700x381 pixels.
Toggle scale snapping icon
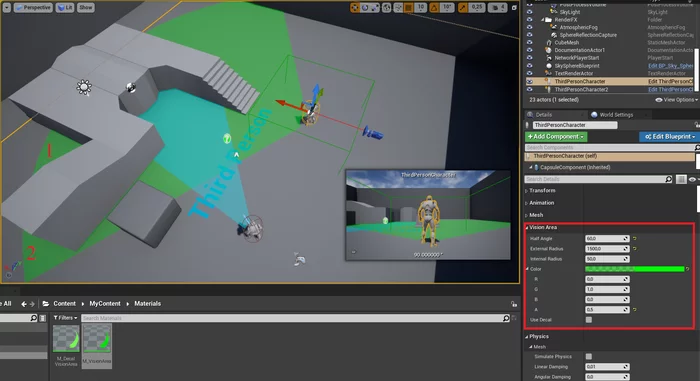(462, 8)
